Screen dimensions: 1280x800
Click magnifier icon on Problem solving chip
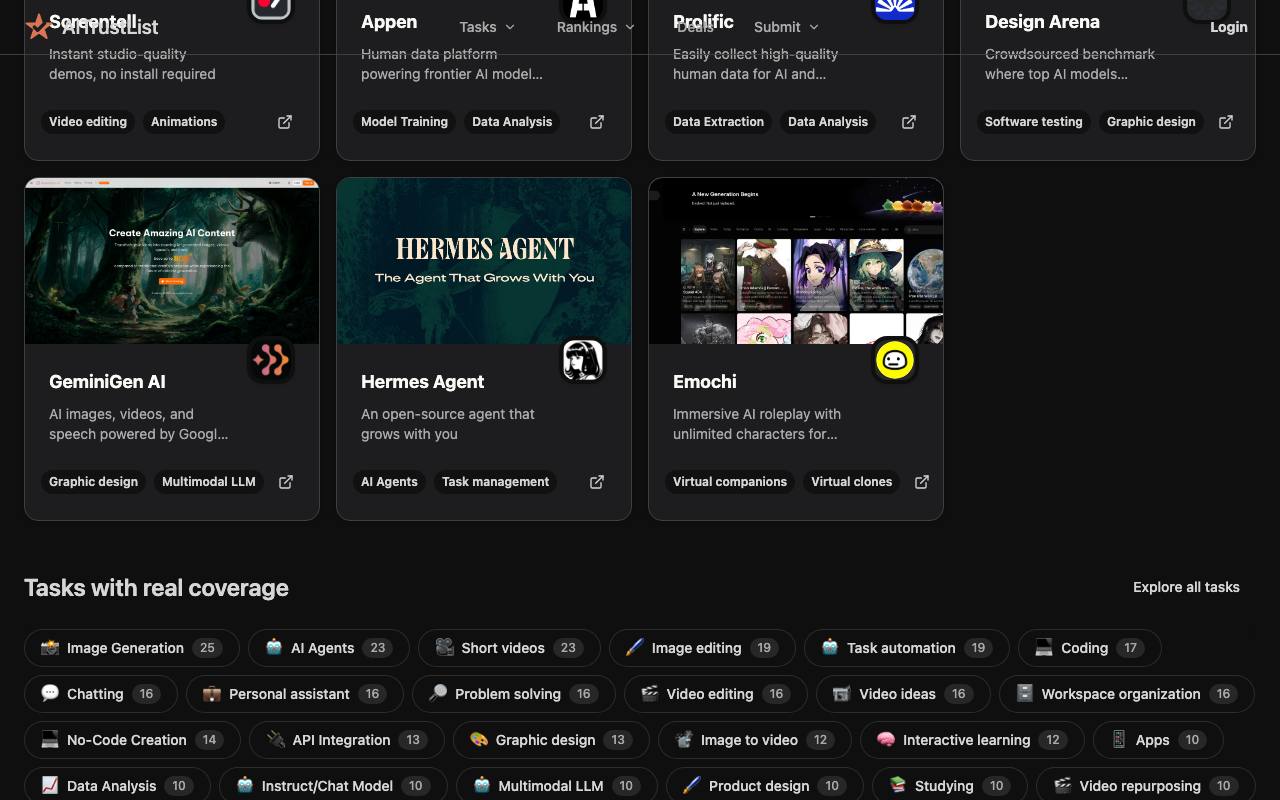[438, 694]
